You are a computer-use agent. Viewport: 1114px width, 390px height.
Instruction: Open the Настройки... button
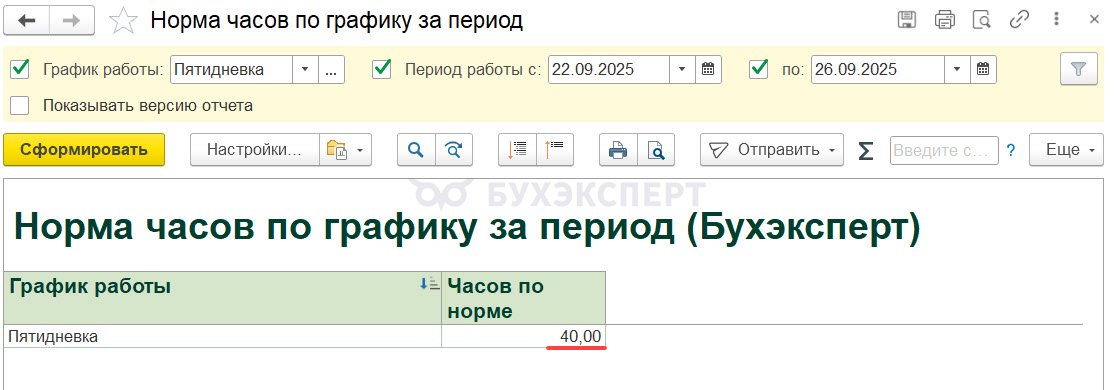254,150
